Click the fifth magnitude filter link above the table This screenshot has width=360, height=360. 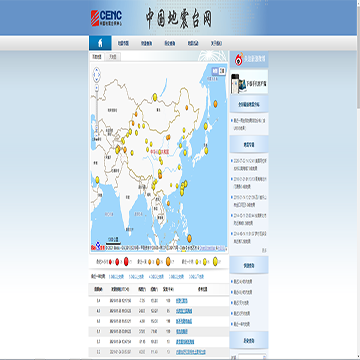coord(196,277)
